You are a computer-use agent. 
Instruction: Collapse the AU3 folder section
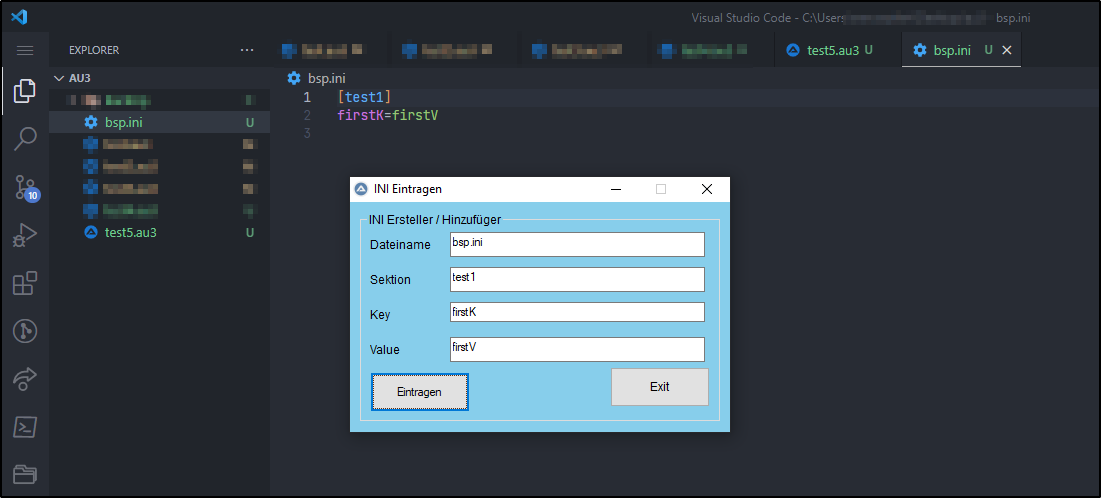click(x=58, y=77)
